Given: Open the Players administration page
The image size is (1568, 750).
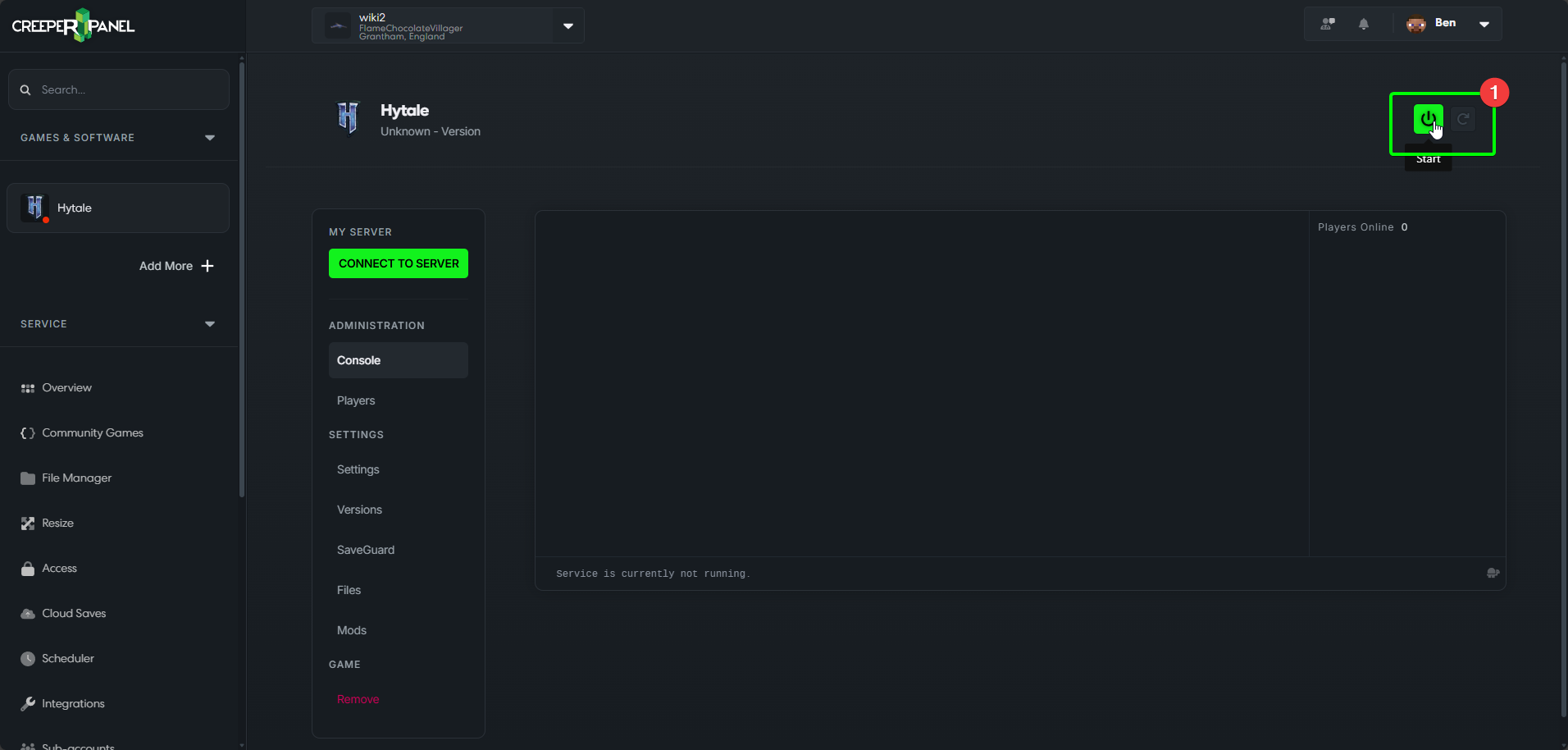Looking at the screenshot, I should click(x=356, y=400).
